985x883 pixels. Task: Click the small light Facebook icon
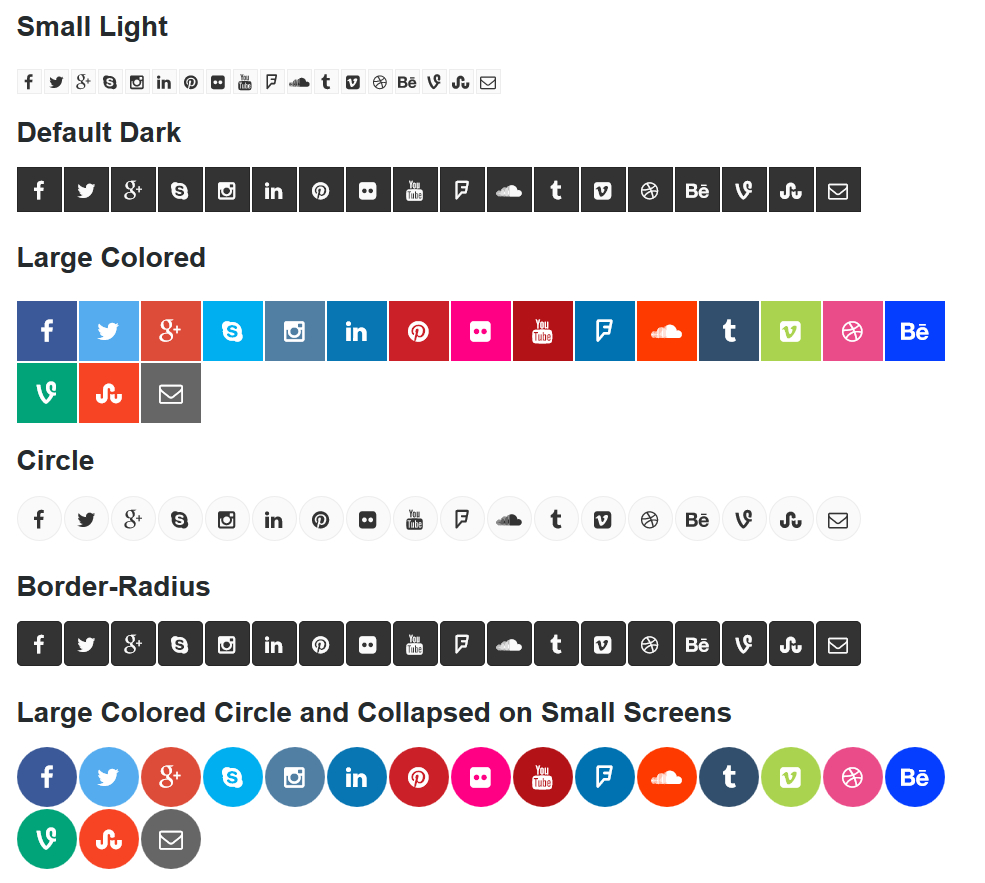click(x=29, y=82)
